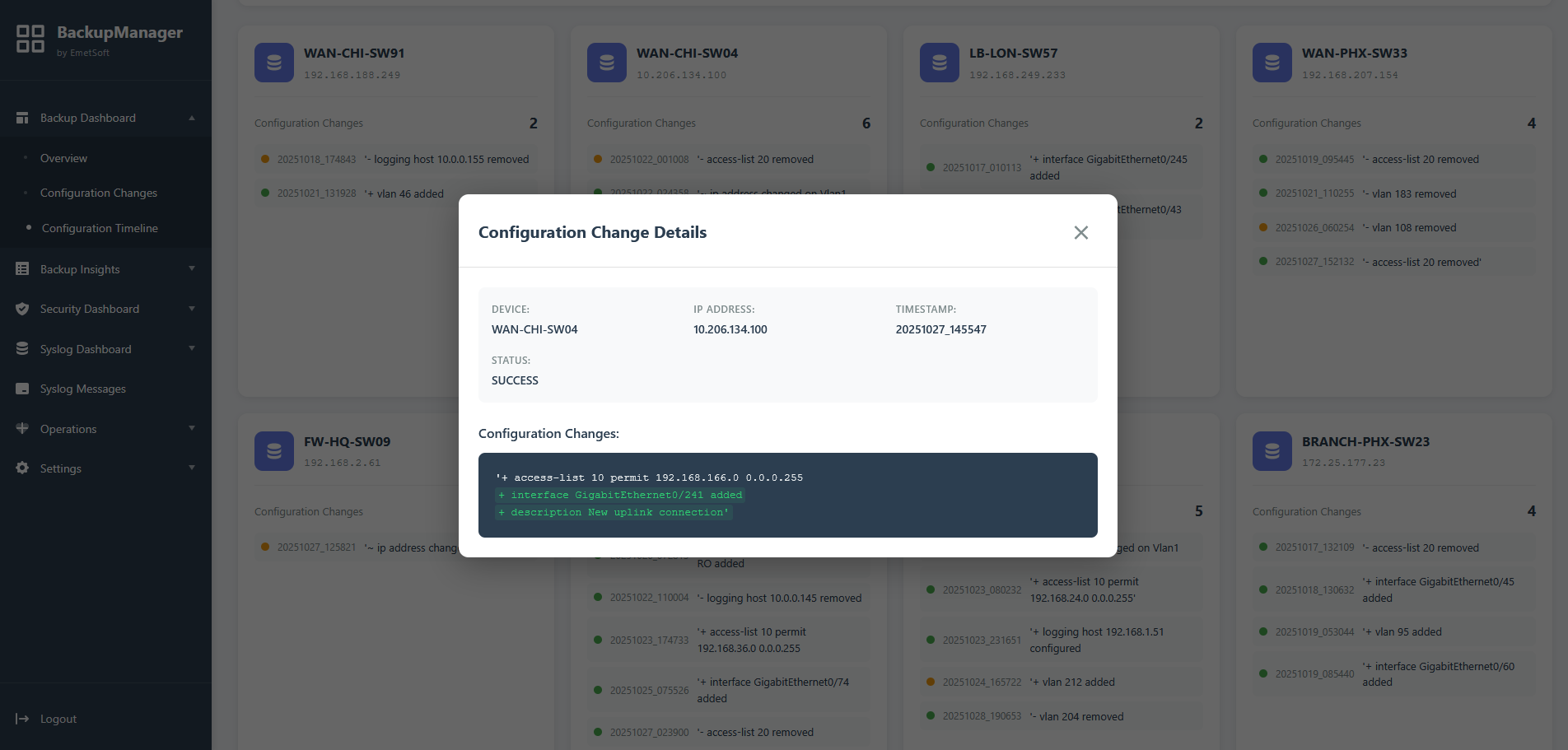Select the Overview sidebar menu item

(63, 158)
